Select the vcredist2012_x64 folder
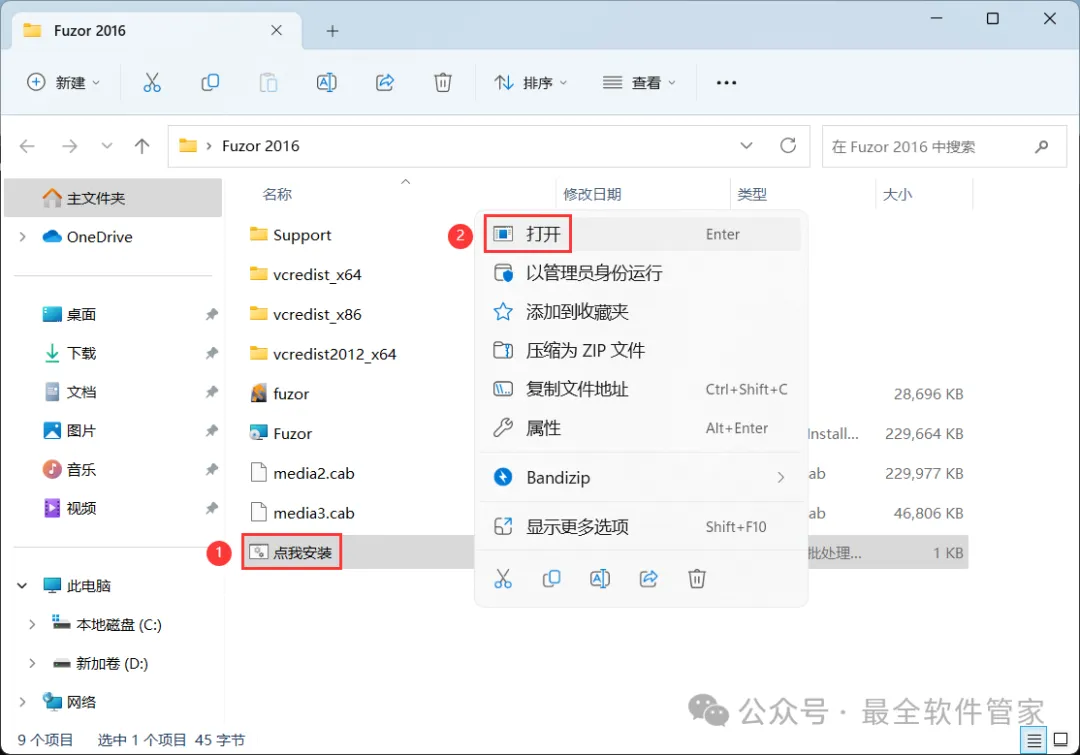1080x755 pixels. coord(322,354)
